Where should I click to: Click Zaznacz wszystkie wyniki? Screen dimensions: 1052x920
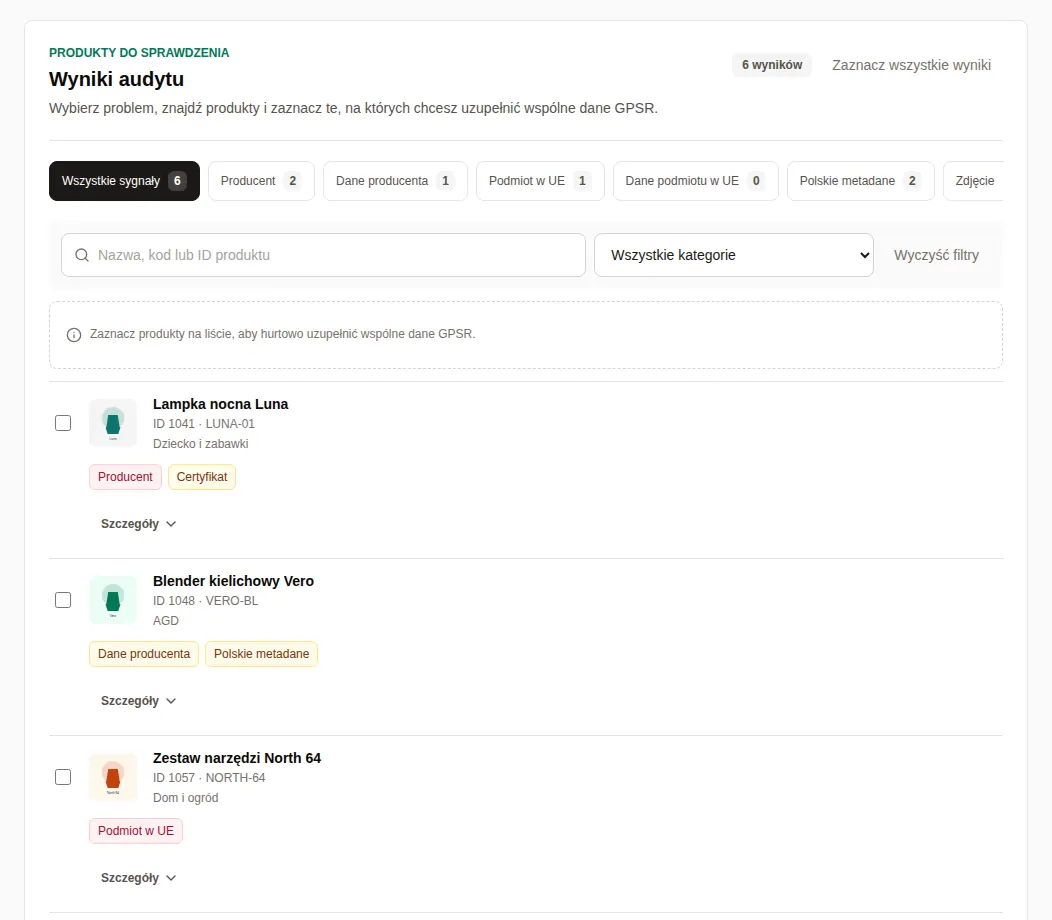(x=911, y=65)
